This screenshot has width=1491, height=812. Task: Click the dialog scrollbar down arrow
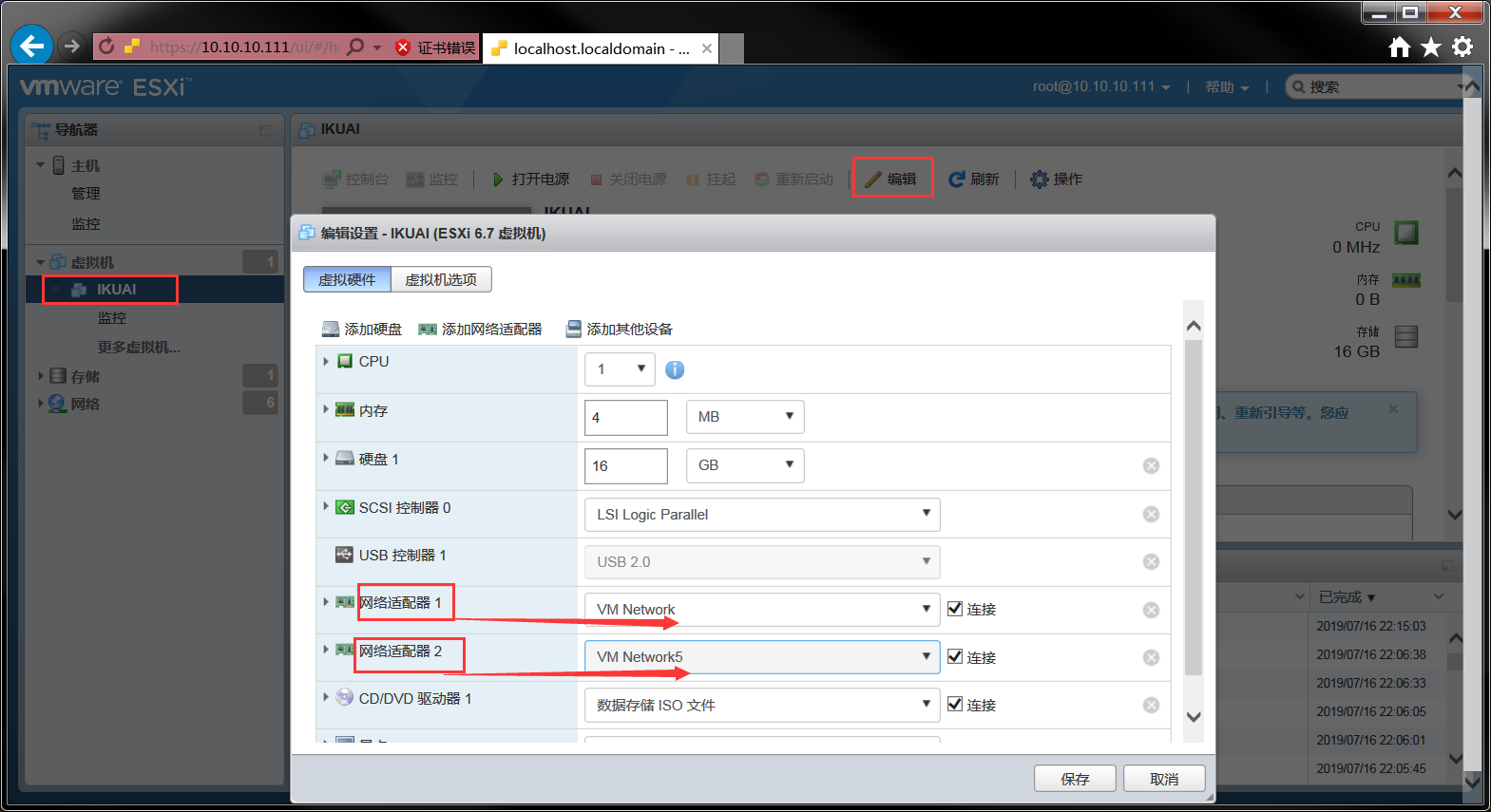1195,717
